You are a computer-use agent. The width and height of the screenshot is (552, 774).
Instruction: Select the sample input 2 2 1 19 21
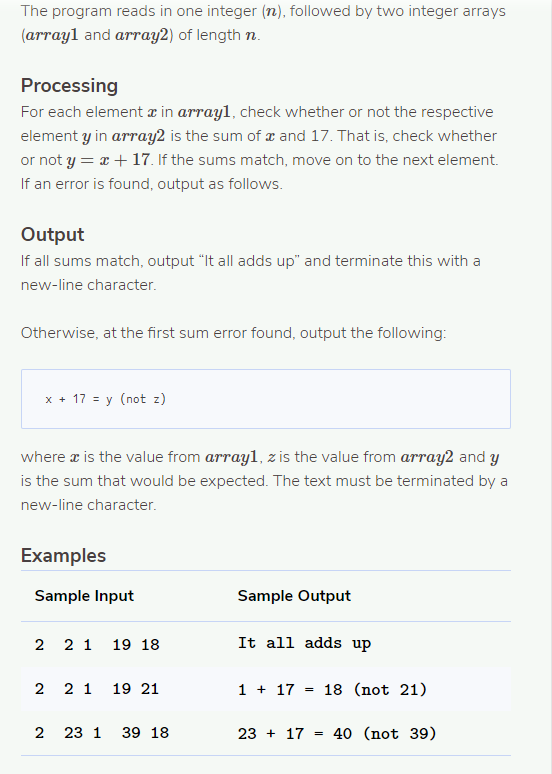pyautogui.click(x=97, y=689)
